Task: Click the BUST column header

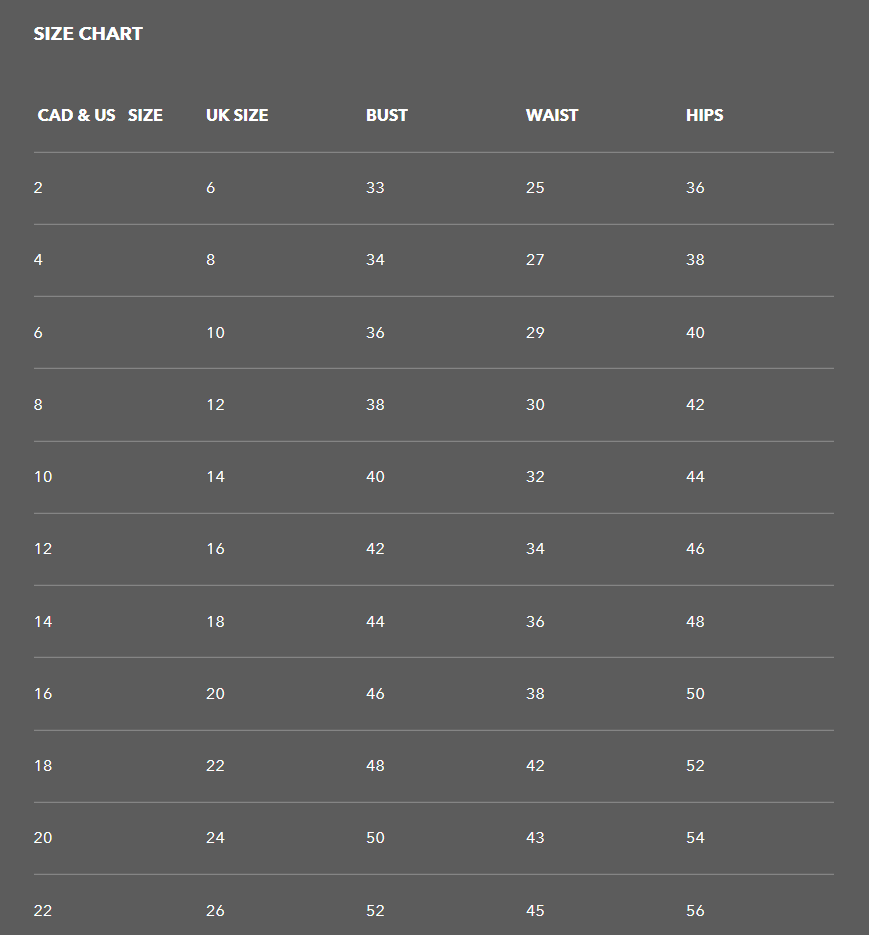Action: tap(387, 115)
